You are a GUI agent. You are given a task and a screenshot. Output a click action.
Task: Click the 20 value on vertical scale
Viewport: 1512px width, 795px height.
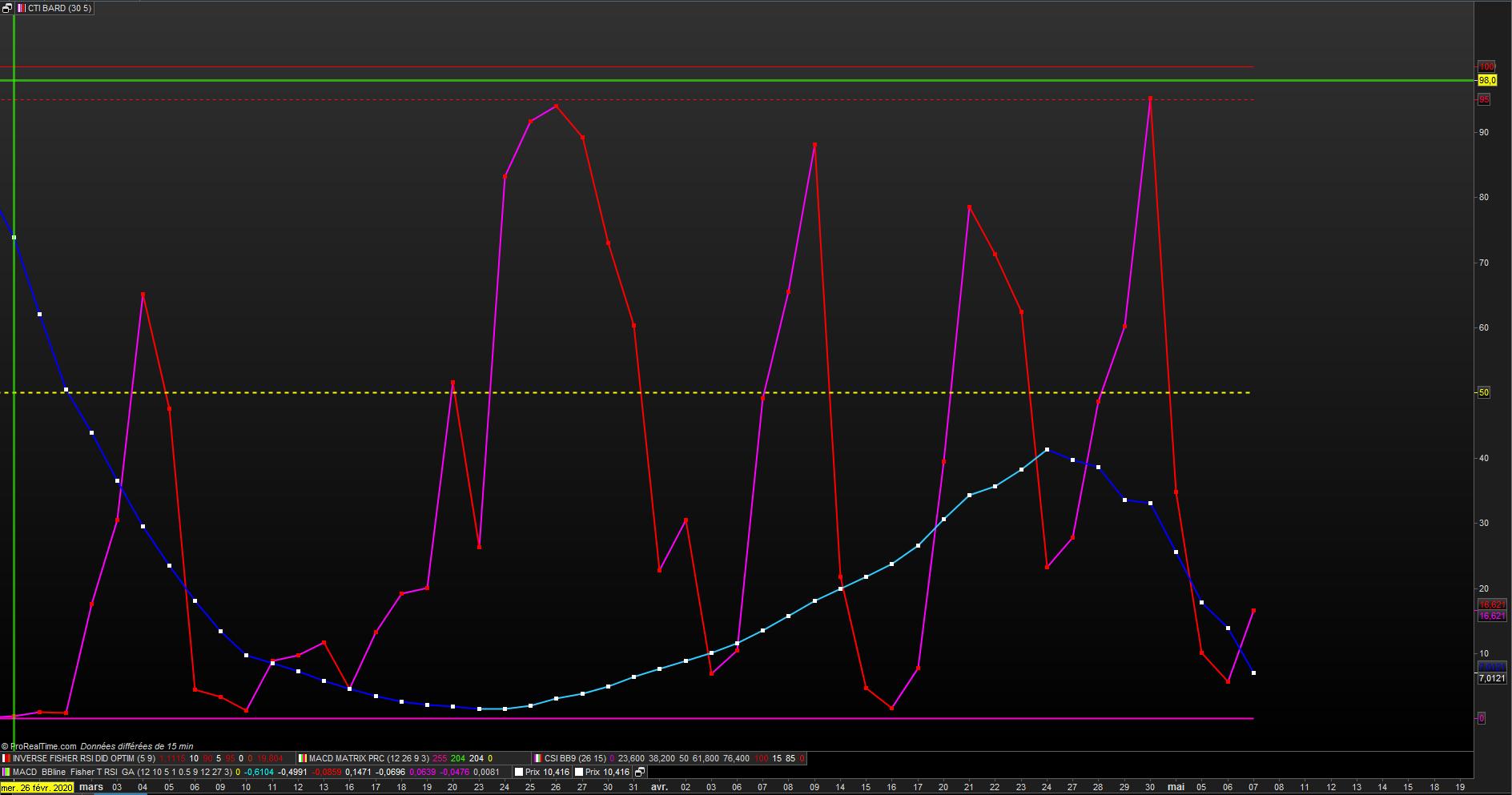pos(1484,588)
